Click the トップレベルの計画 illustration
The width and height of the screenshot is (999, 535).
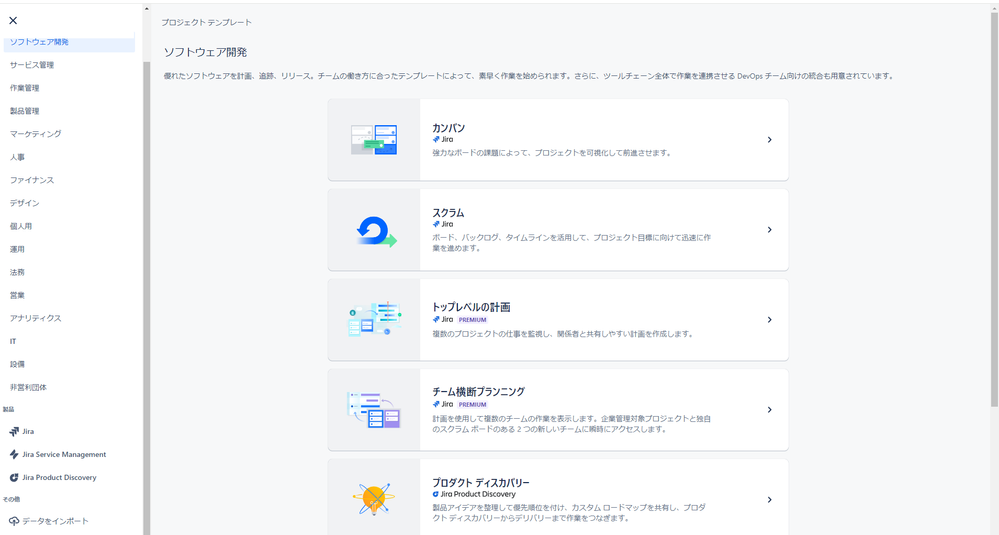coord(375,319)
